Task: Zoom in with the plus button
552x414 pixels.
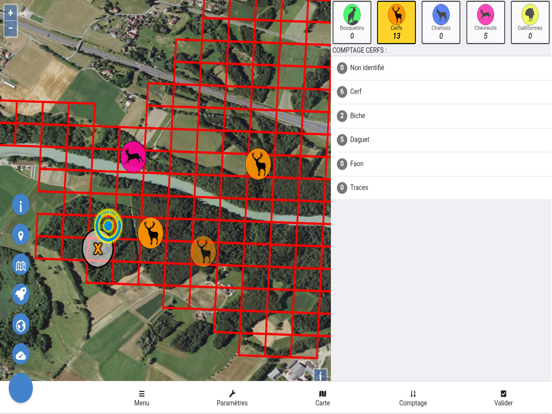Action: (x=11, y=13)
